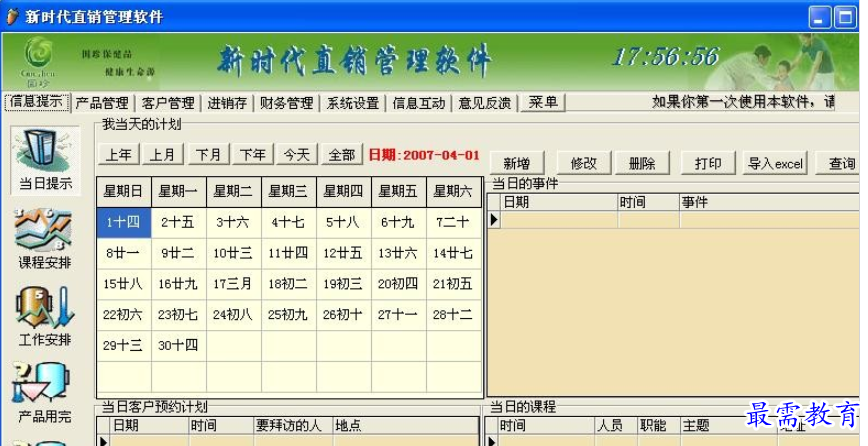868x446 pixels.
Task: Go to previous month with 上月
Action: 163,154
